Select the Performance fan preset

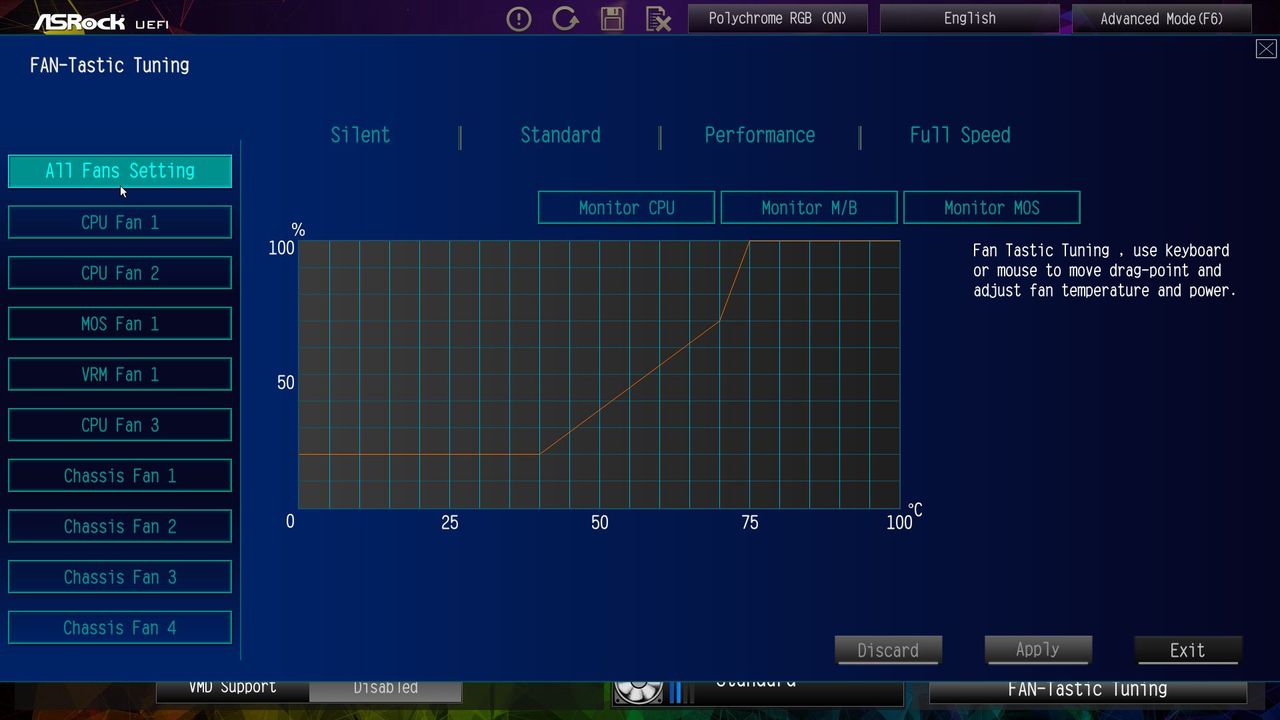click(760, 135)
